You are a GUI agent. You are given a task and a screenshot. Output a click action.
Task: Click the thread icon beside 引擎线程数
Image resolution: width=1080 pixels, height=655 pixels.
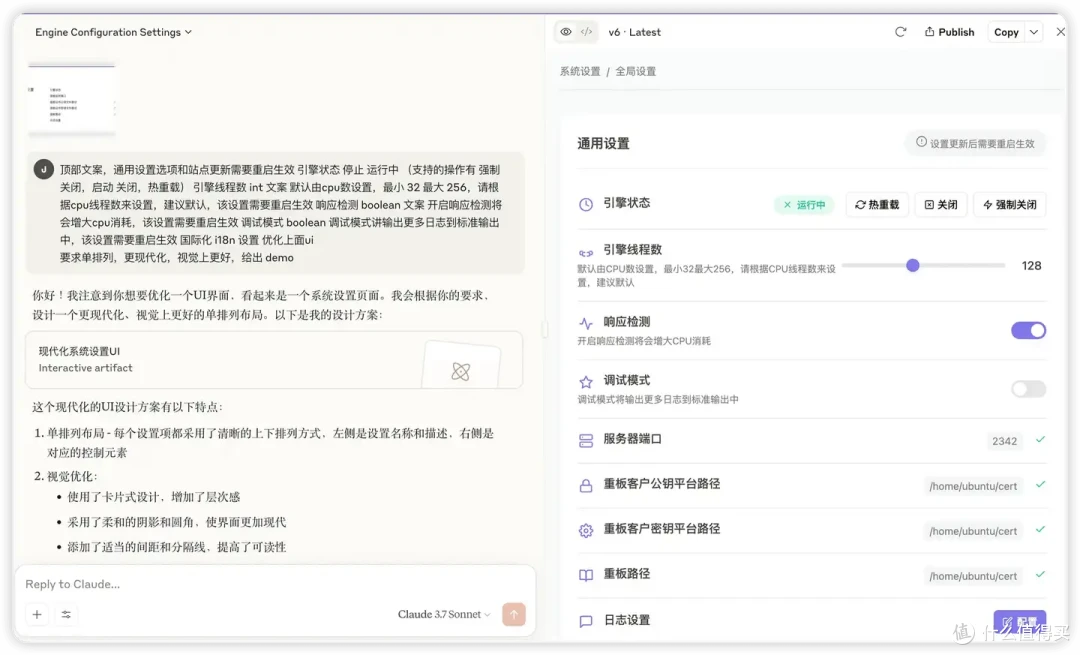pyautogui.click(x=585, y=253)
